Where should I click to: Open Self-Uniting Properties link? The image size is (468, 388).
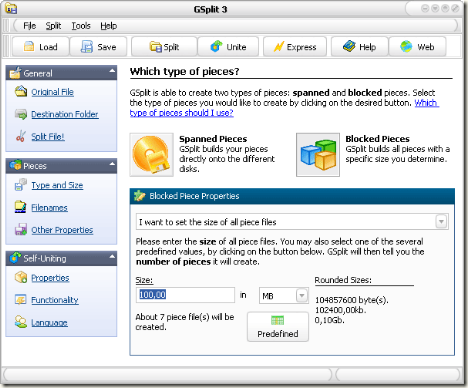(x=50, y=278)
